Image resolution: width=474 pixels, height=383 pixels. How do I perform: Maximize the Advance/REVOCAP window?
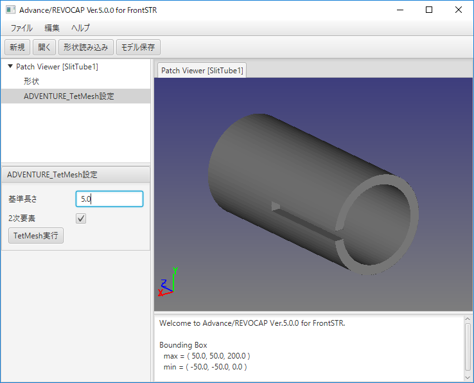click(429, 10)
